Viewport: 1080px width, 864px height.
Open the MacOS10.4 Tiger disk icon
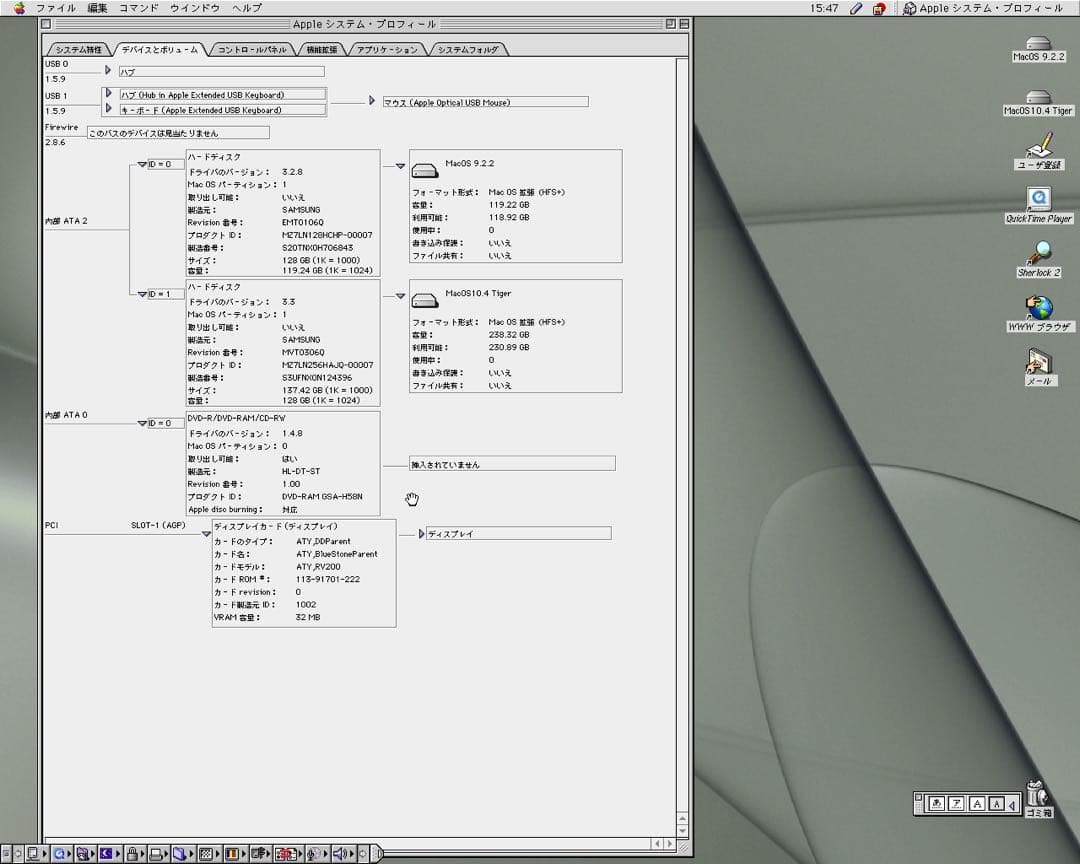pyautogui.click(x=1037, y=98)
